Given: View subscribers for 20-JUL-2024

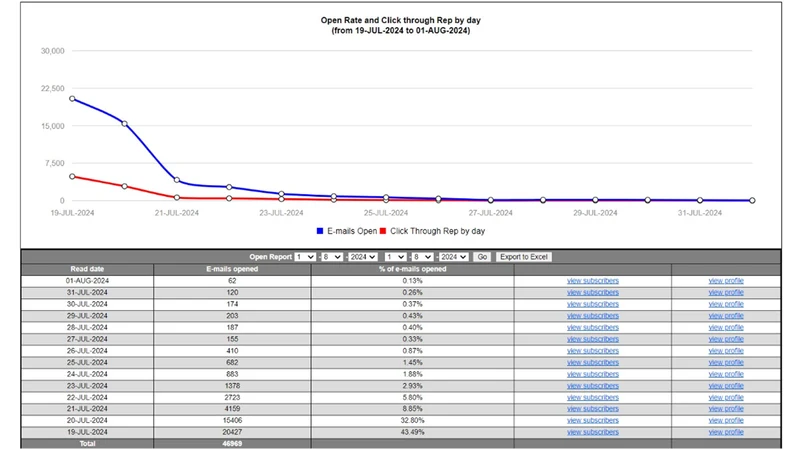Looking at the screenshot, I should 592,420.
